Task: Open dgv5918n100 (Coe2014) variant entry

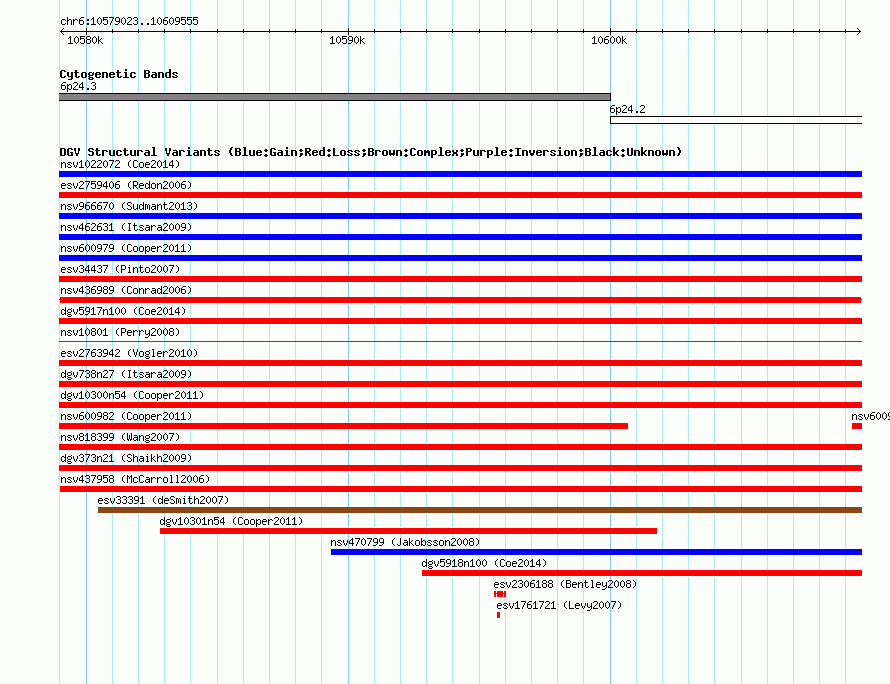Action: click(x=484, y=563)
